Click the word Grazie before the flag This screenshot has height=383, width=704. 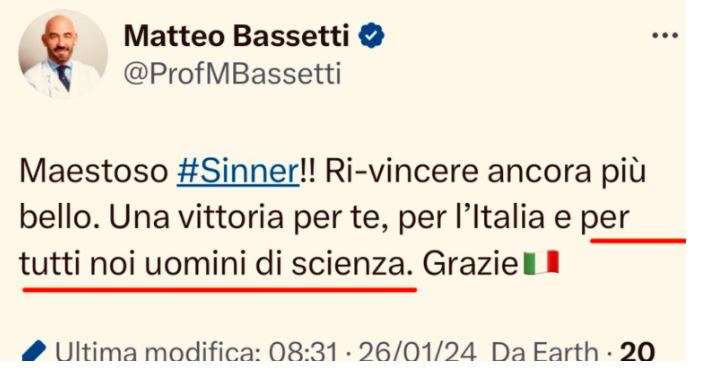coord(470,264)
